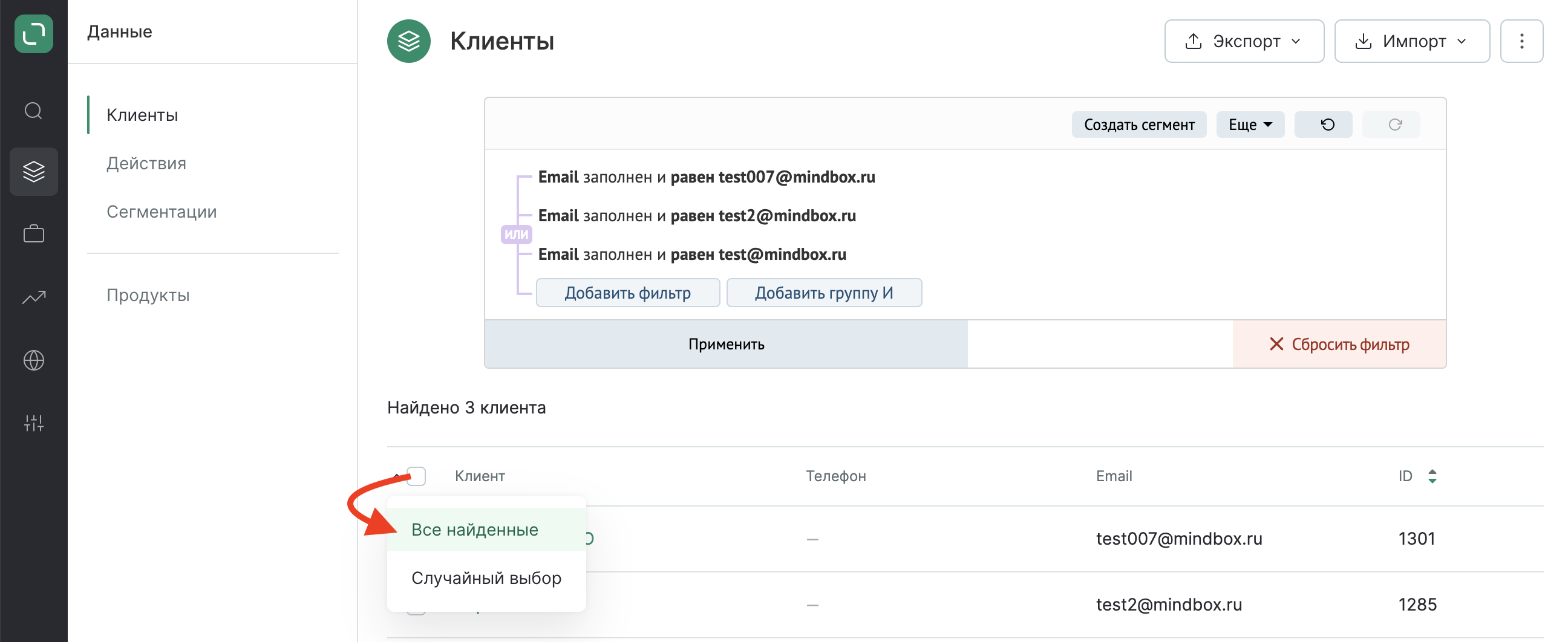
Task: Click Добавить группу И button
Action: [x=823, y=293]
